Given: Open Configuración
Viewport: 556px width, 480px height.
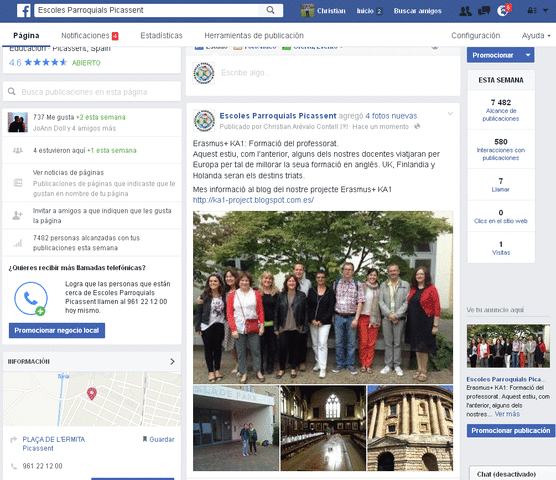Looking at the screenshot, I should click(x=476, y=35).
